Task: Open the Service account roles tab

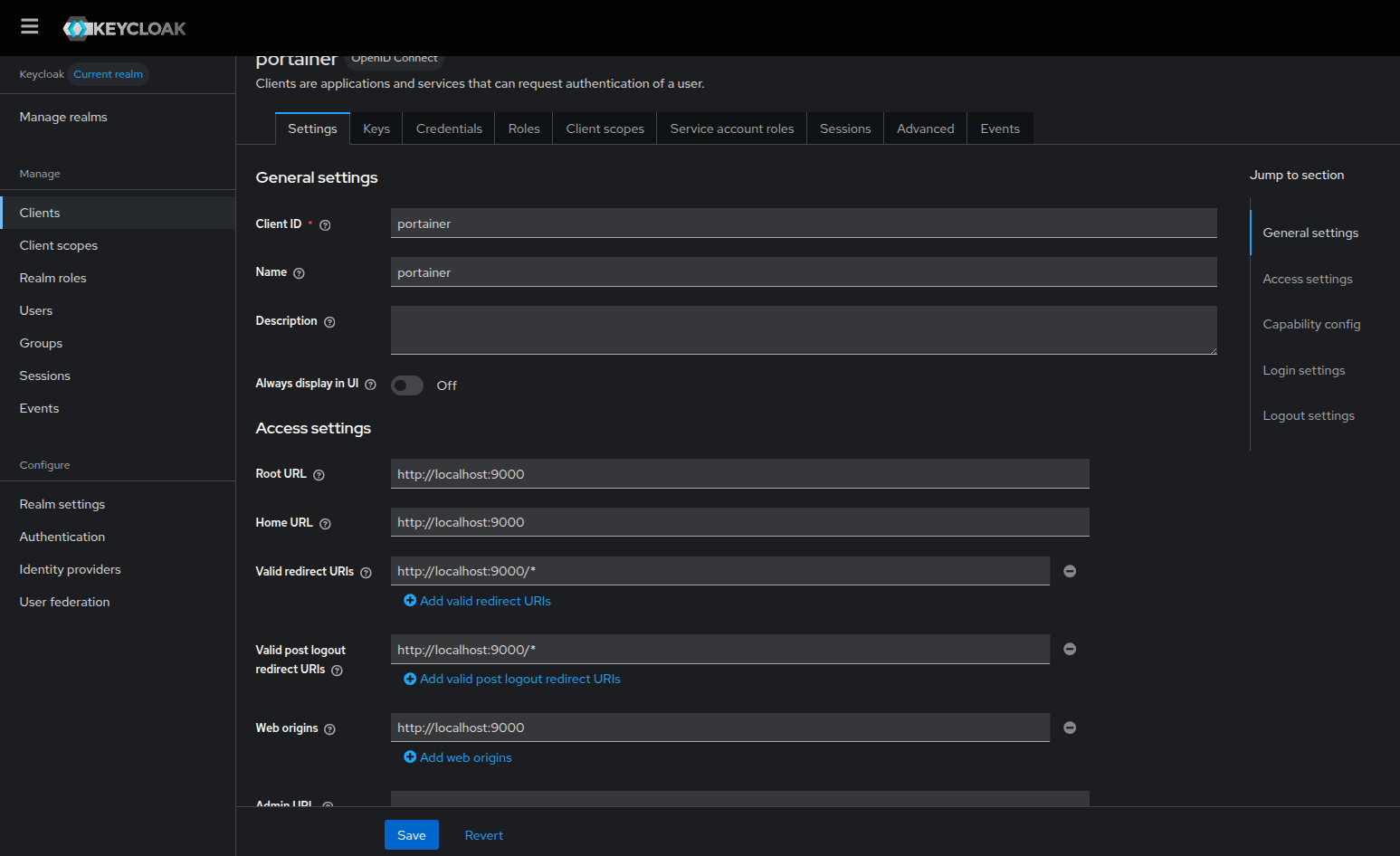Action: [730, 128]
